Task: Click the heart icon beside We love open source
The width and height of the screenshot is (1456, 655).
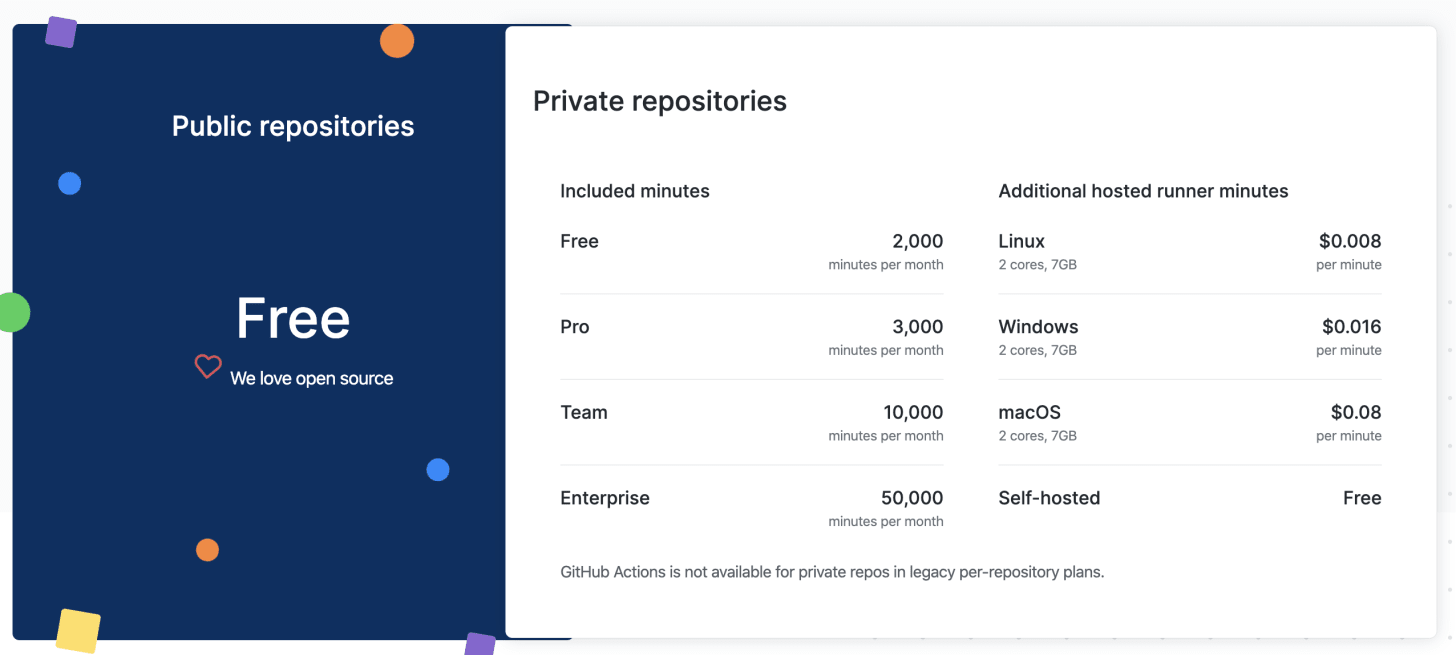Action: [x=207, y=367]
